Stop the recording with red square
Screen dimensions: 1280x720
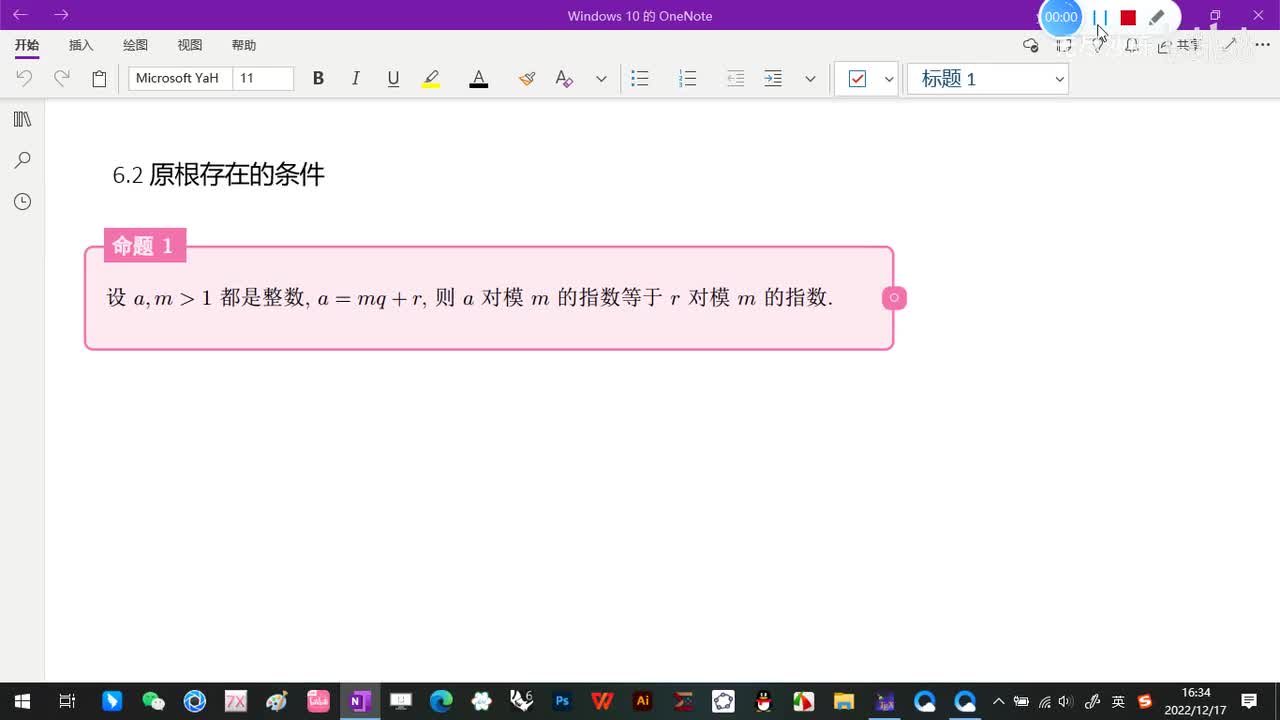tap(1128, 17)
